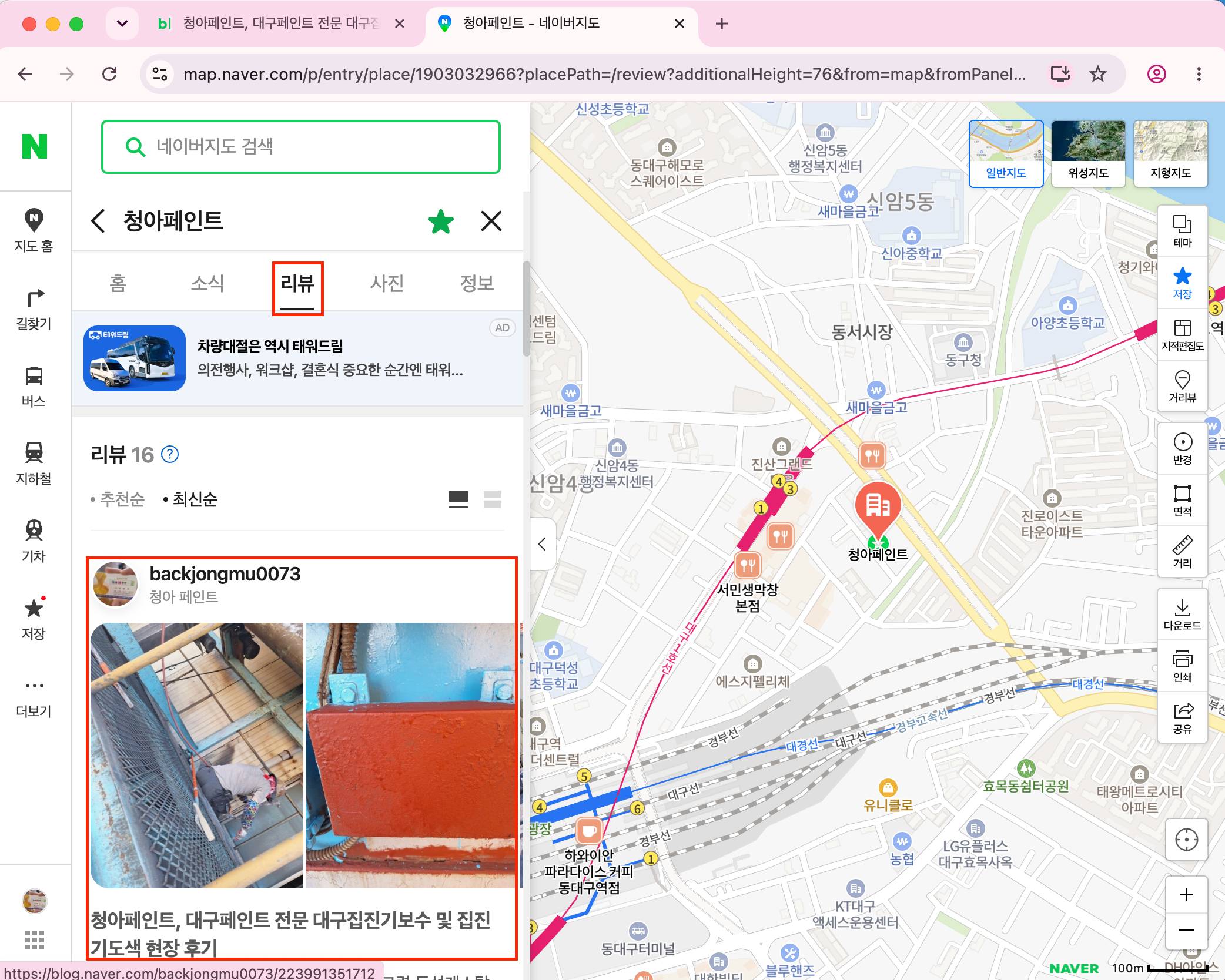The image size is (1225, 980).
Task: Select the distance (거리) ruler tool
Action: tap(1183, 552)
